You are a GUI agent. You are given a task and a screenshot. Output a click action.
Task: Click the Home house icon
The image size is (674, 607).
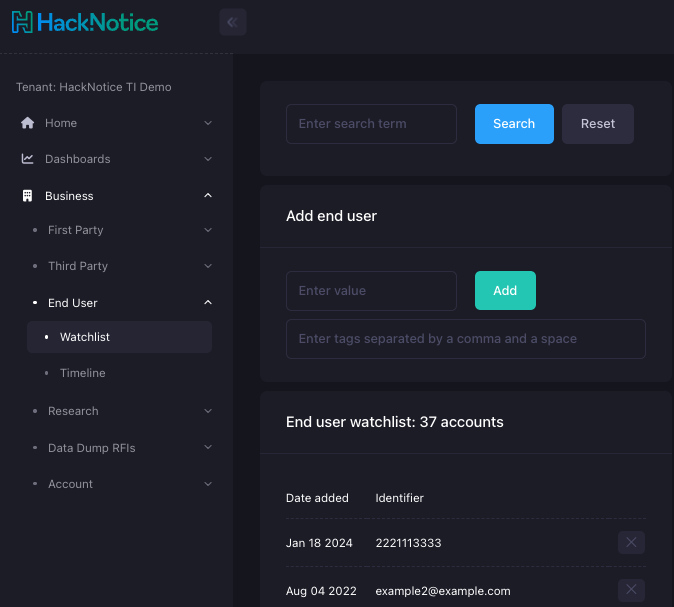pyautogui.click(x=27, y=123)
